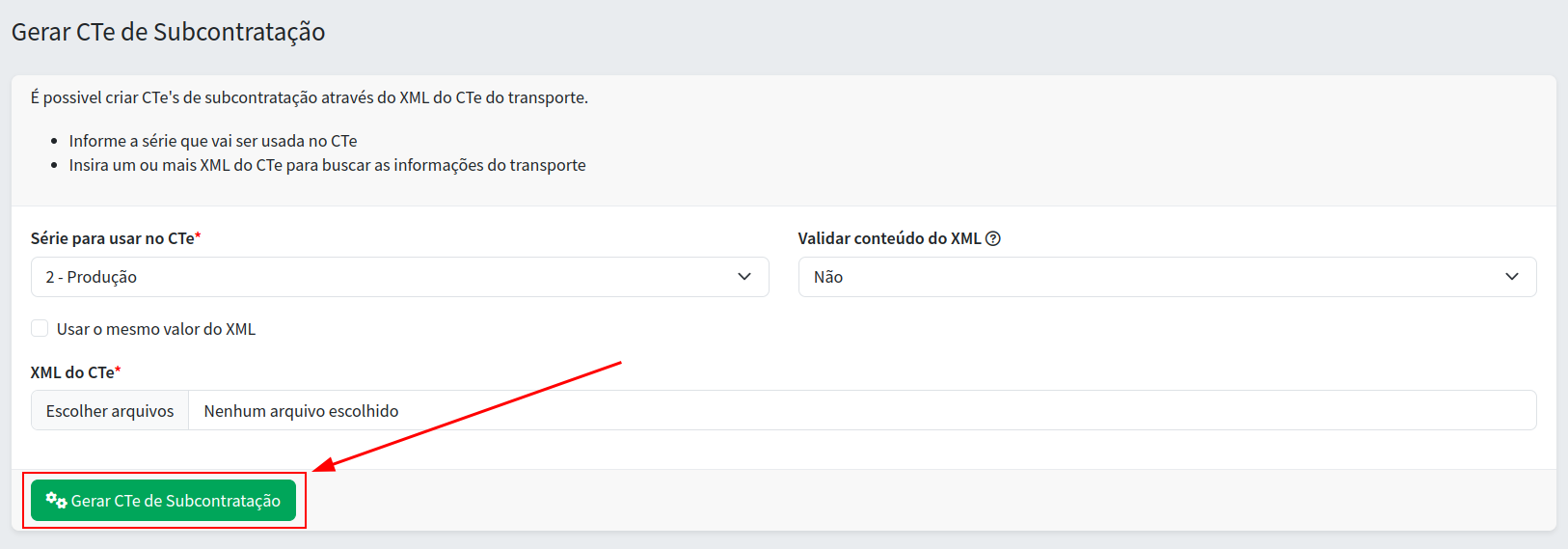Click the intro sentence about creating CTe's
This screenshot has width=1568, height=549.
[309, 97]
